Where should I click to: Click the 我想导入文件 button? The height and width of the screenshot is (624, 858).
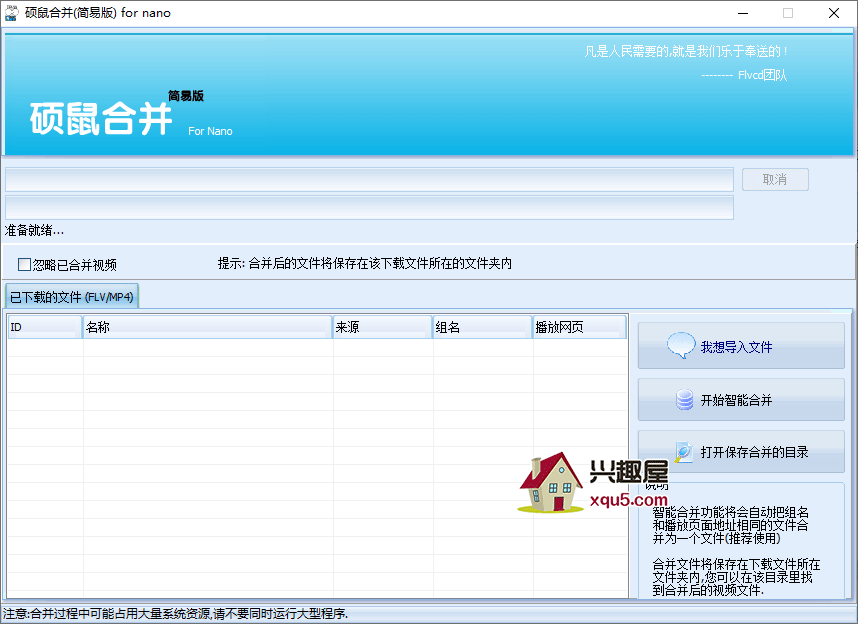741,346
